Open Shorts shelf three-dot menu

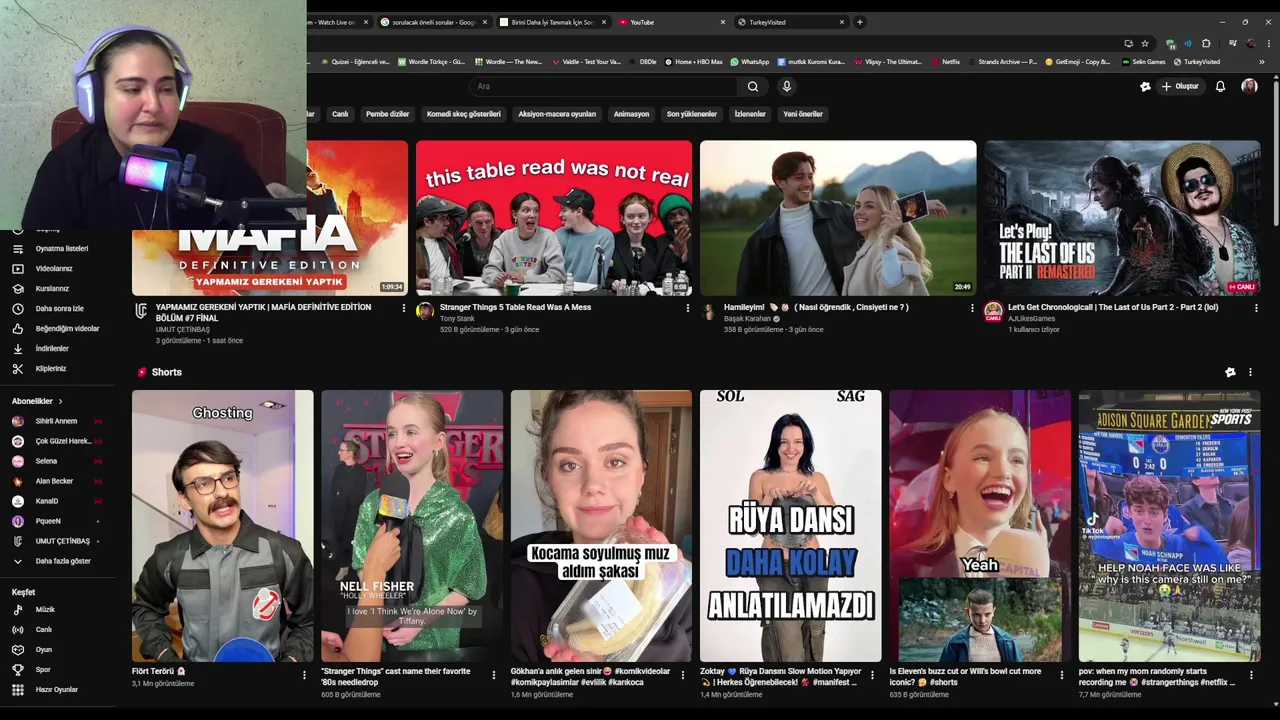point(1250,372)
